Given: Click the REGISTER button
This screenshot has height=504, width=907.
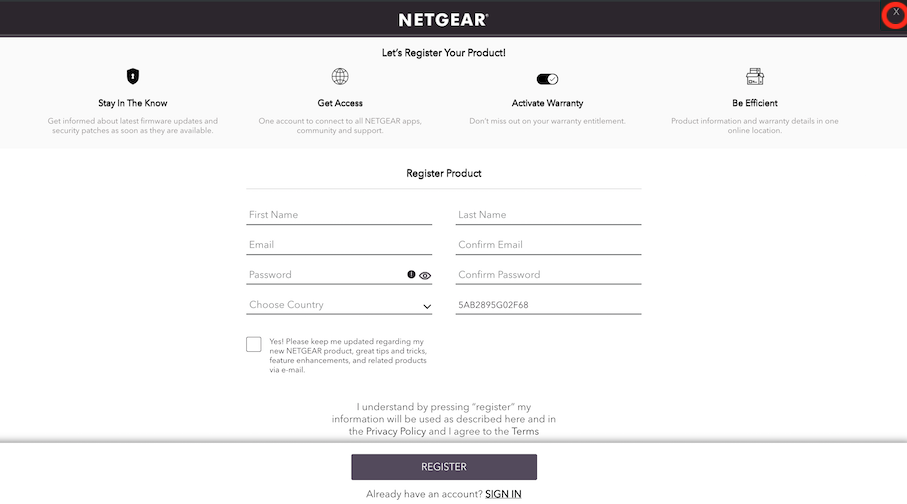Looking at the screenshot, I should coord(444,467).
